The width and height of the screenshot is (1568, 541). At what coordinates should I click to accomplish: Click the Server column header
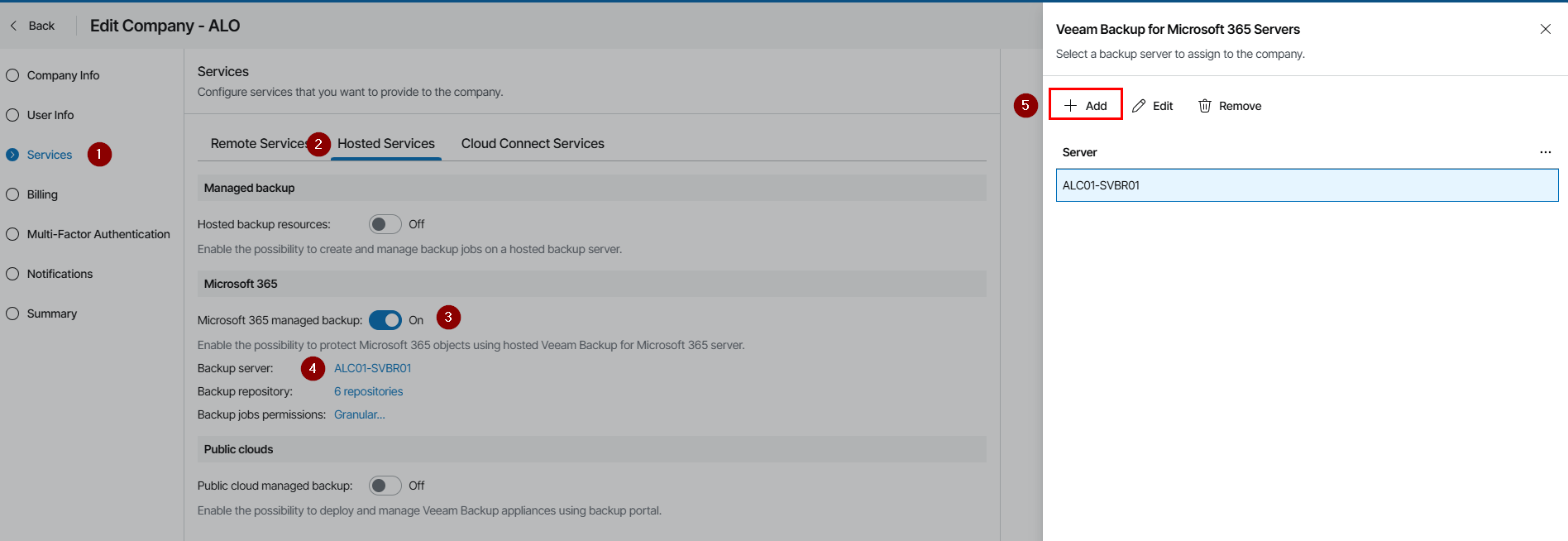(1080, 152)
